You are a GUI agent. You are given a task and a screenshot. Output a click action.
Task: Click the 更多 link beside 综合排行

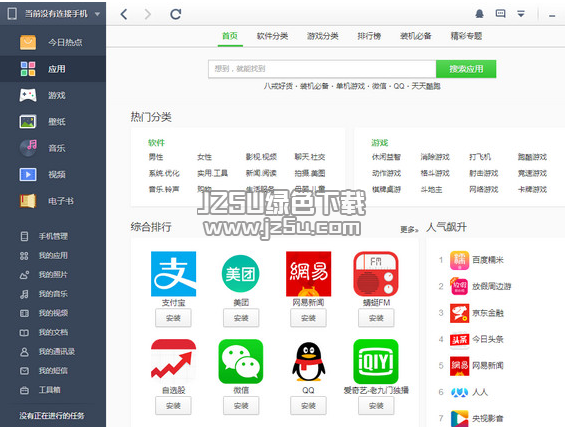(409, 230)
